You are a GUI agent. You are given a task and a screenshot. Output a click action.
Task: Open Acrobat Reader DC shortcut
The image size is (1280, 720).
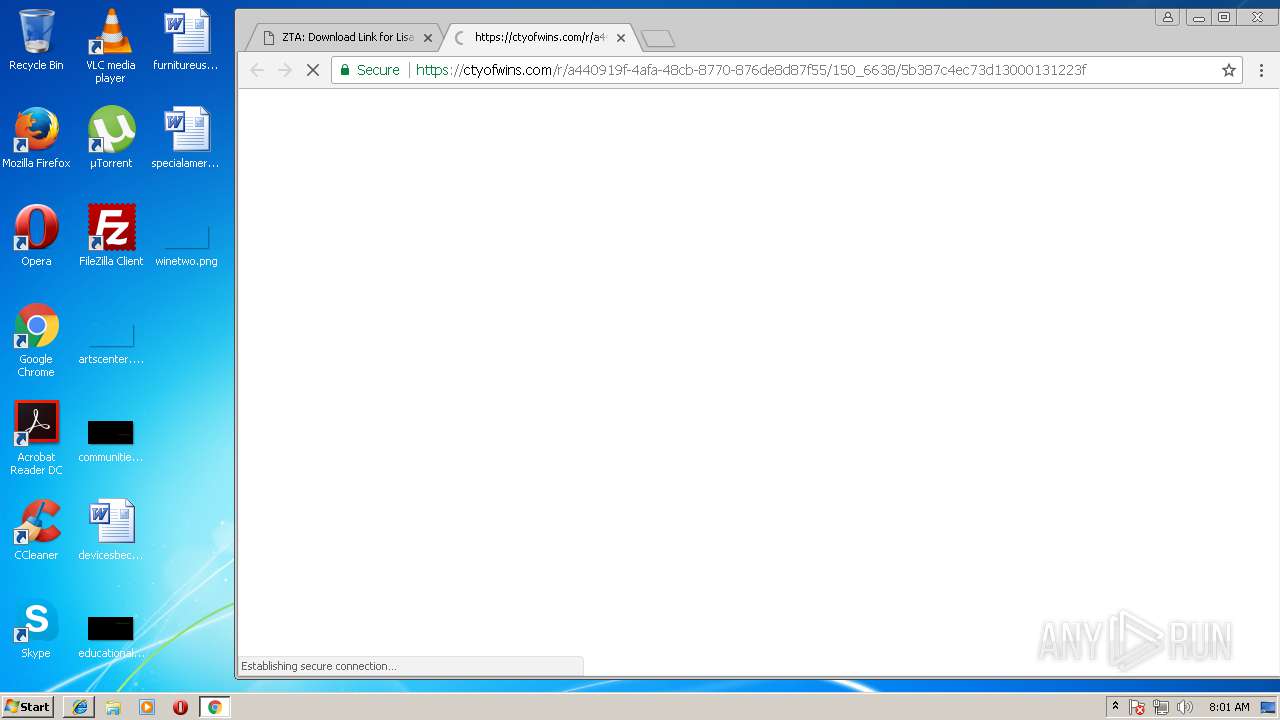pos(36,439)
